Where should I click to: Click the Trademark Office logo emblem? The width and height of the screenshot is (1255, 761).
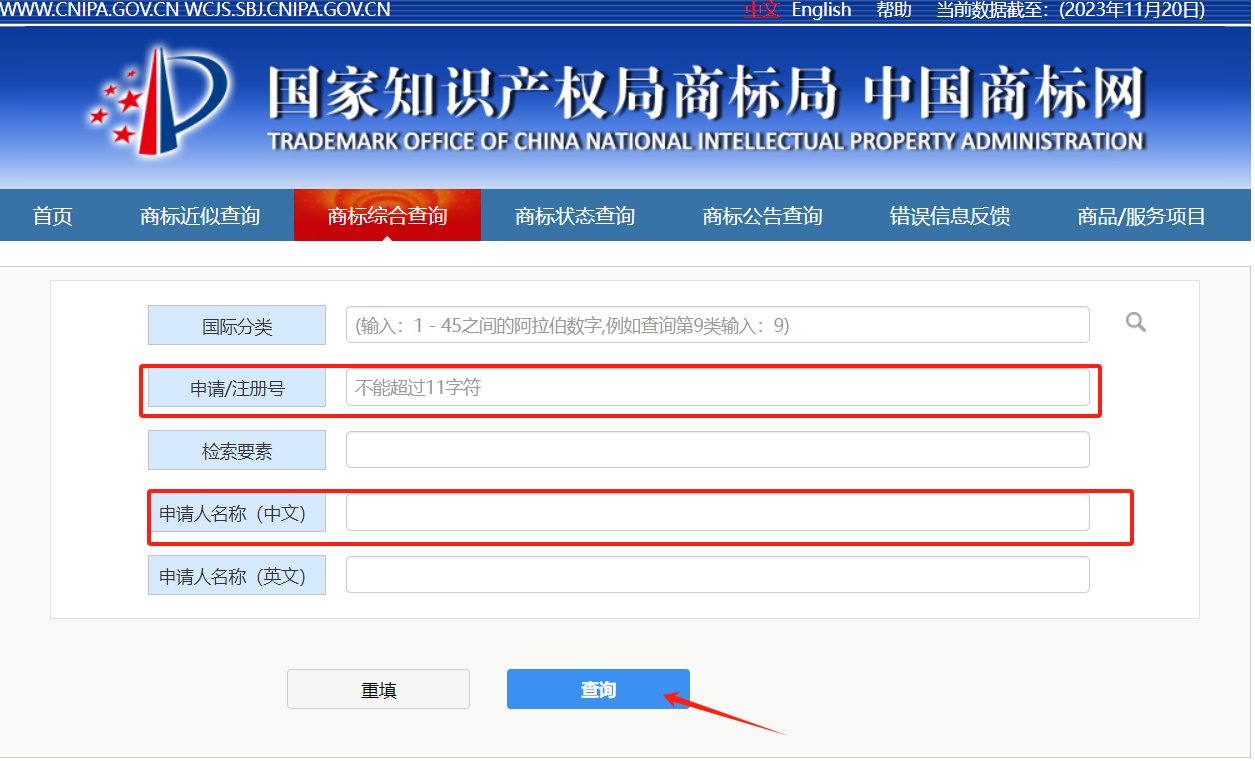click(162, 101)
